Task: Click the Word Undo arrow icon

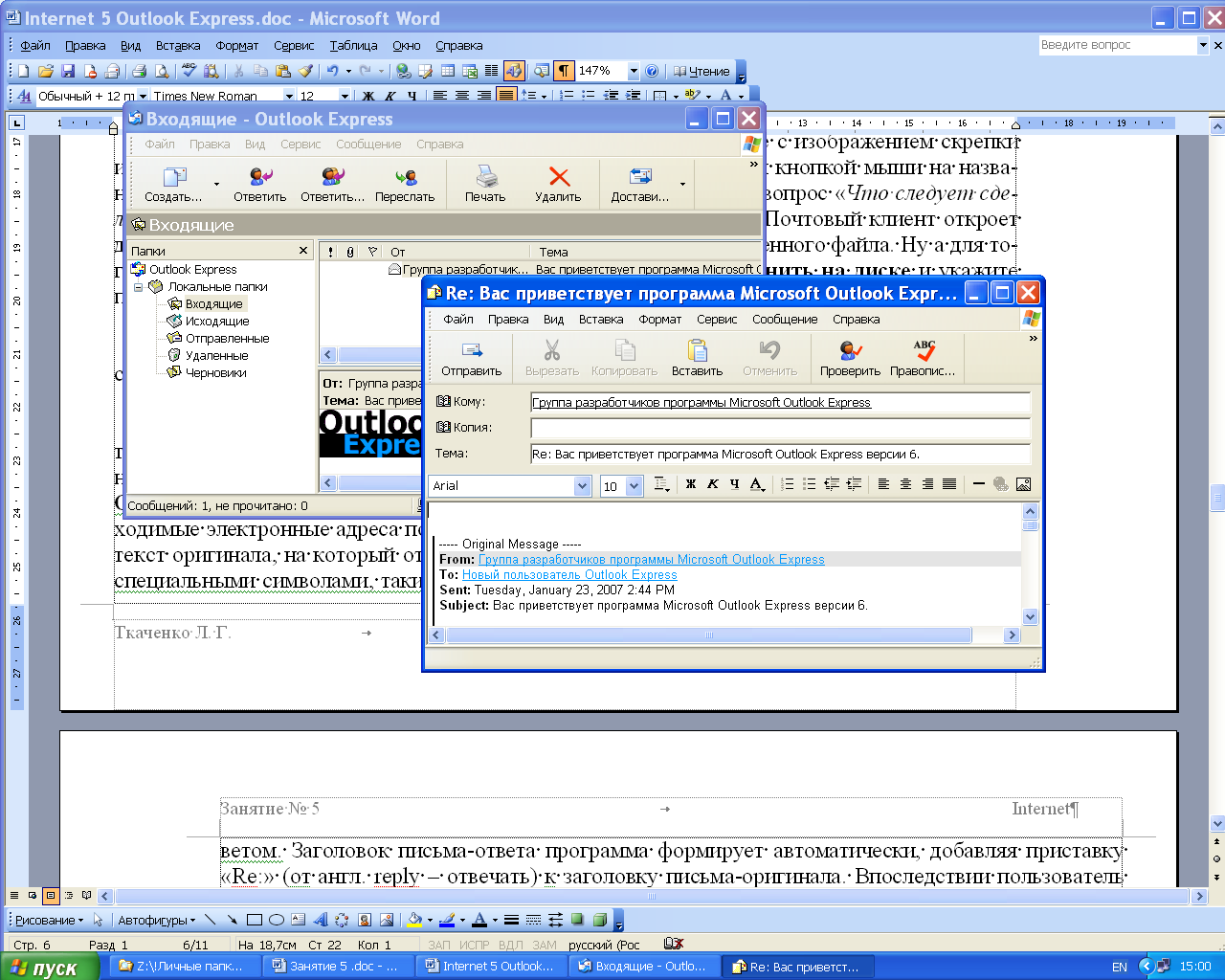Action: [332, 71]
